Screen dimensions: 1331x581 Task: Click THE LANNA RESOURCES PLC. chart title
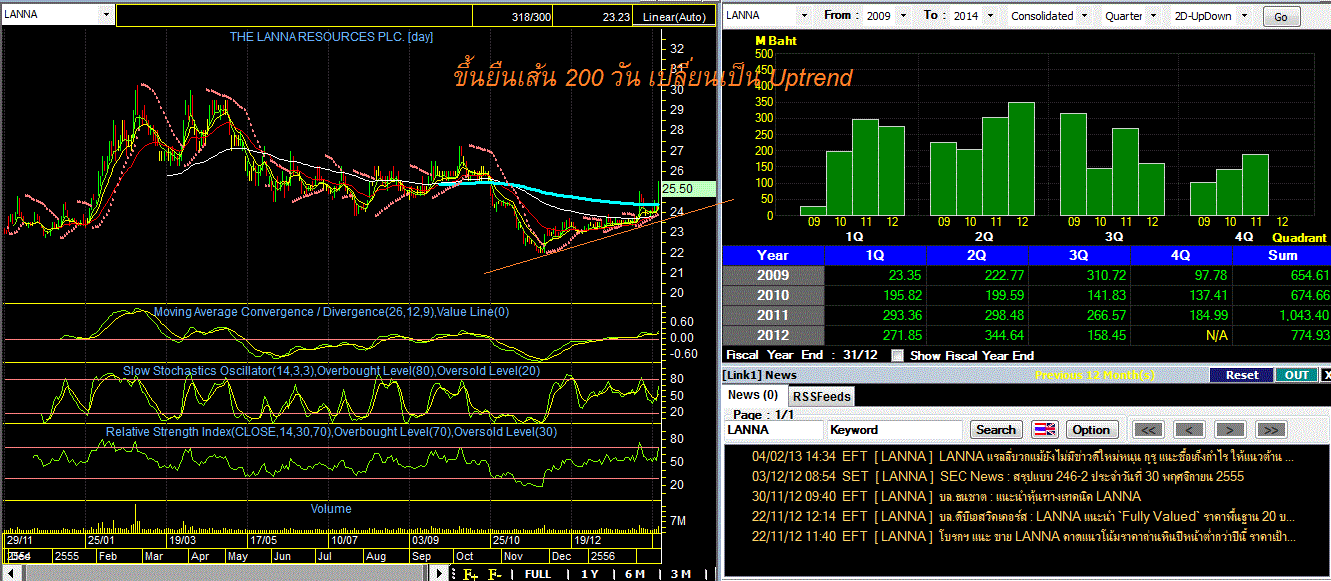(x=332, y=36)
